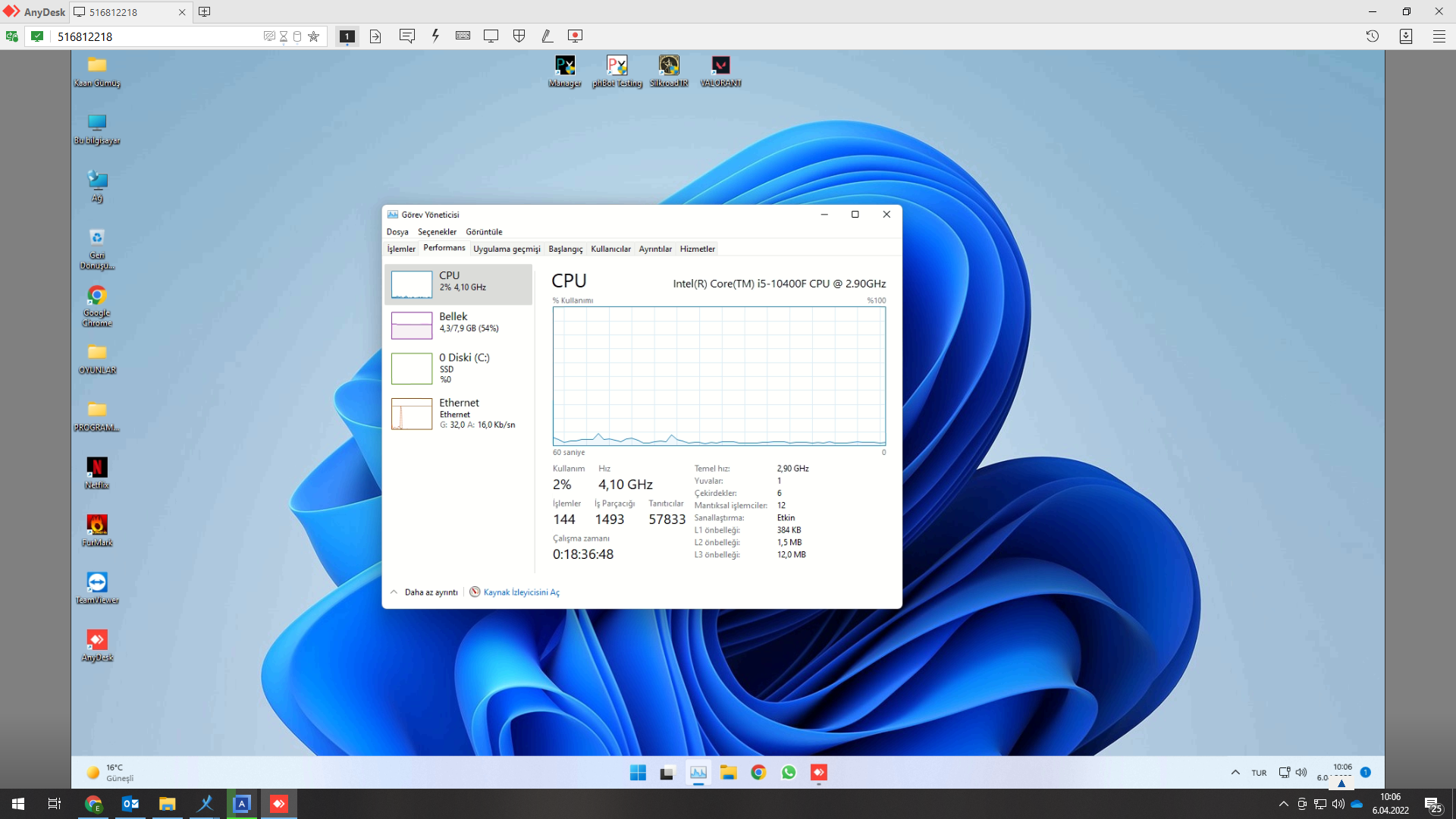Activate the AnyDesk whiteboard pen icon
This screenshot has height=819, width=1456.
547,36
